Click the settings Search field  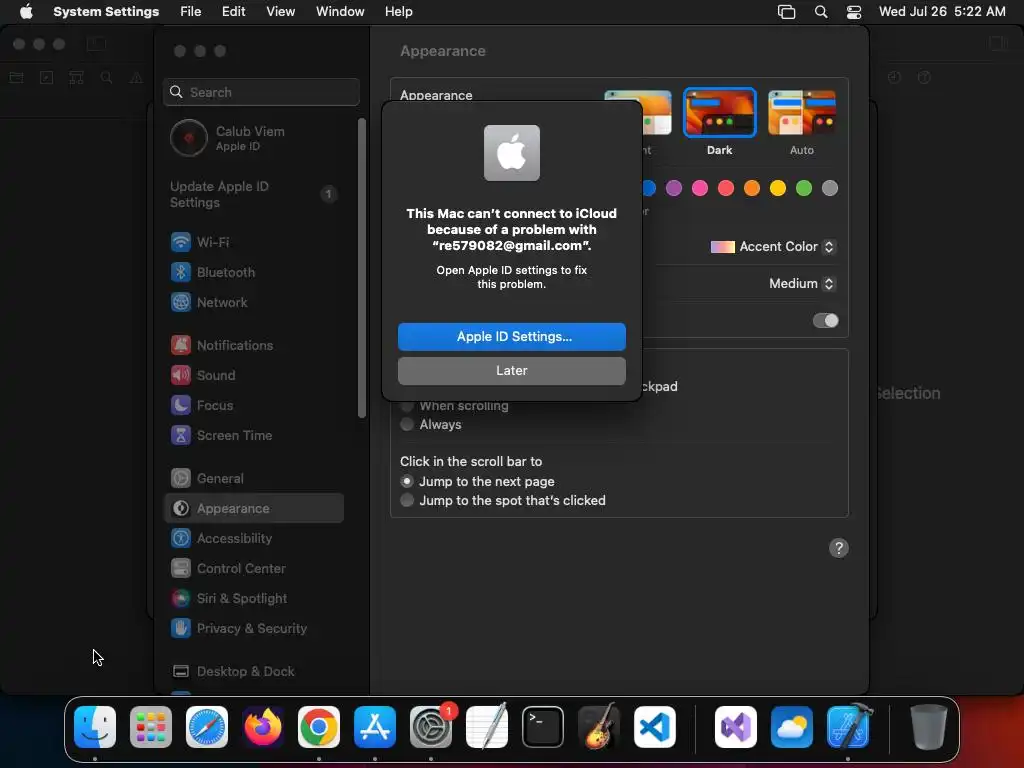(x=261, y=92)
